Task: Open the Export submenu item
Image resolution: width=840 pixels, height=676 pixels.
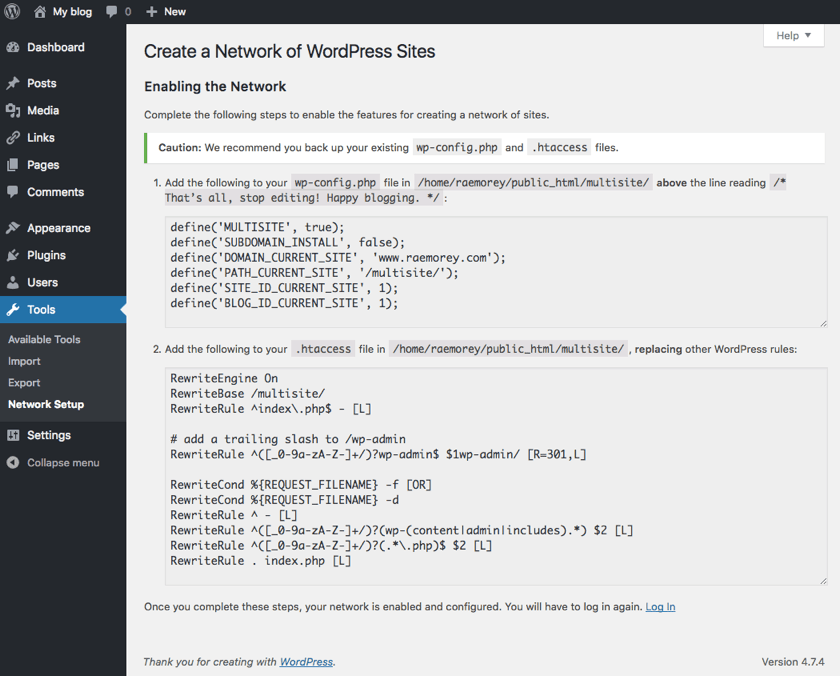Action: tap(24, 383)
